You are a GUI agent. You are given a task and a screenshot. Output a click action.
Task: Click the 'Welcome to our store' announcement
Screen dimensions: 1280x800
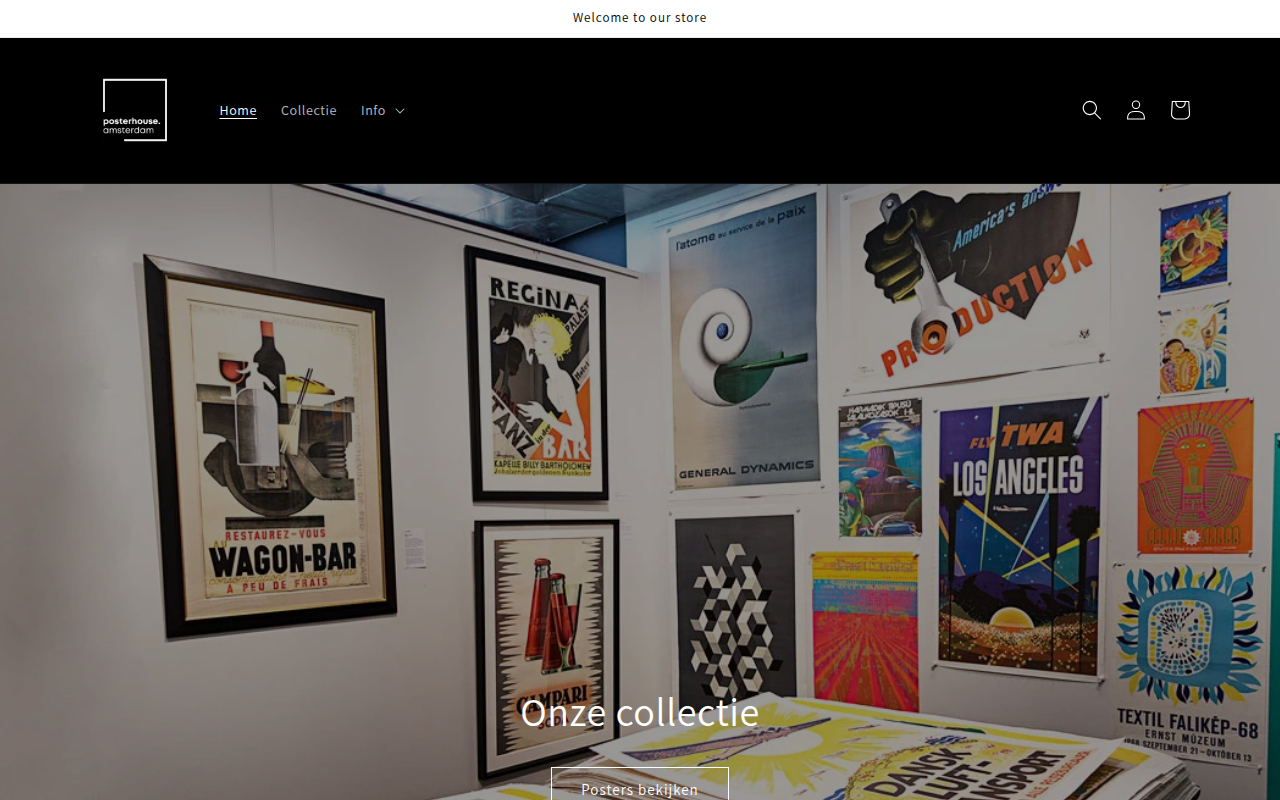click(x=640, y=18)
